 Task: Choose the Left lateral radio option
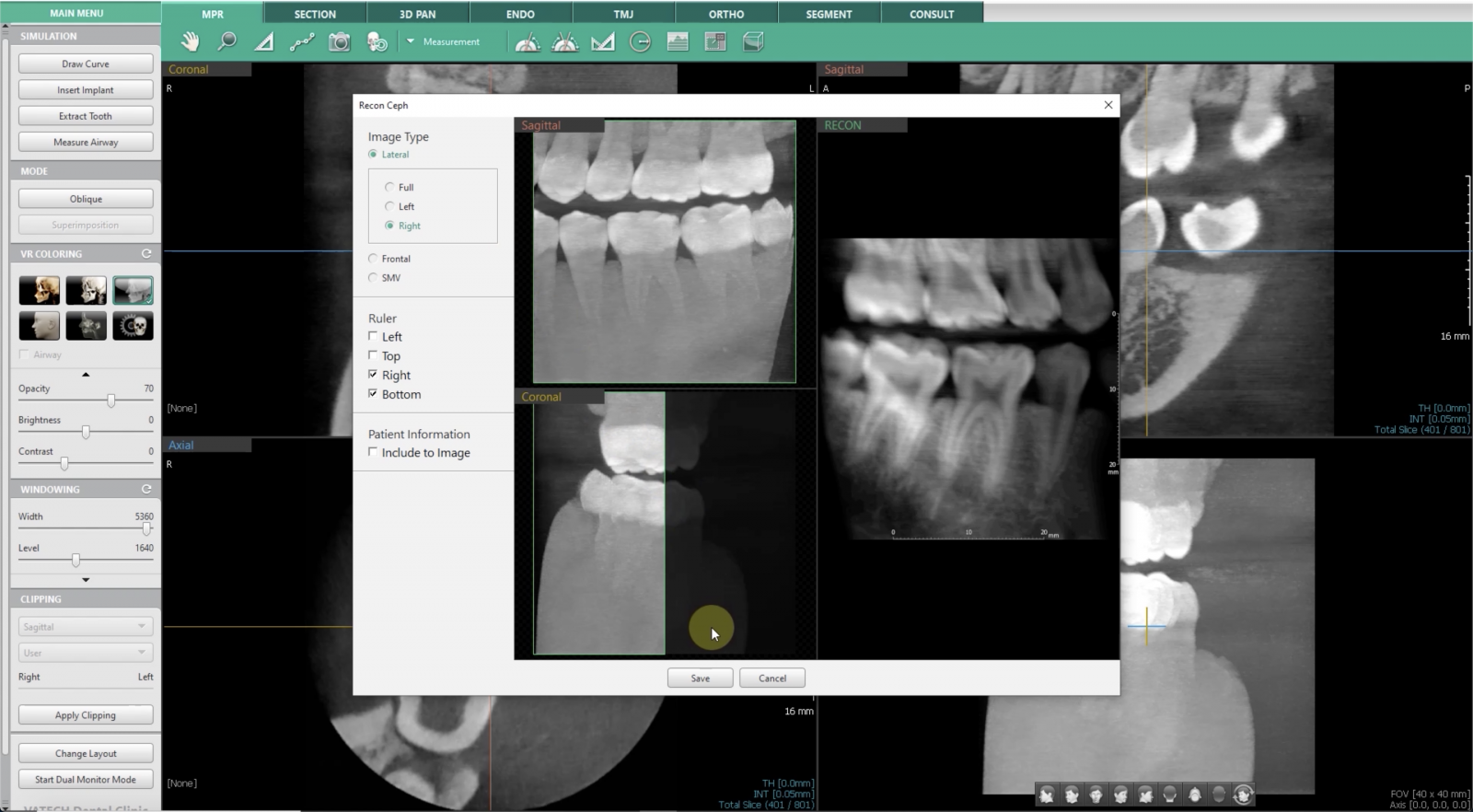tap(389, 206)
